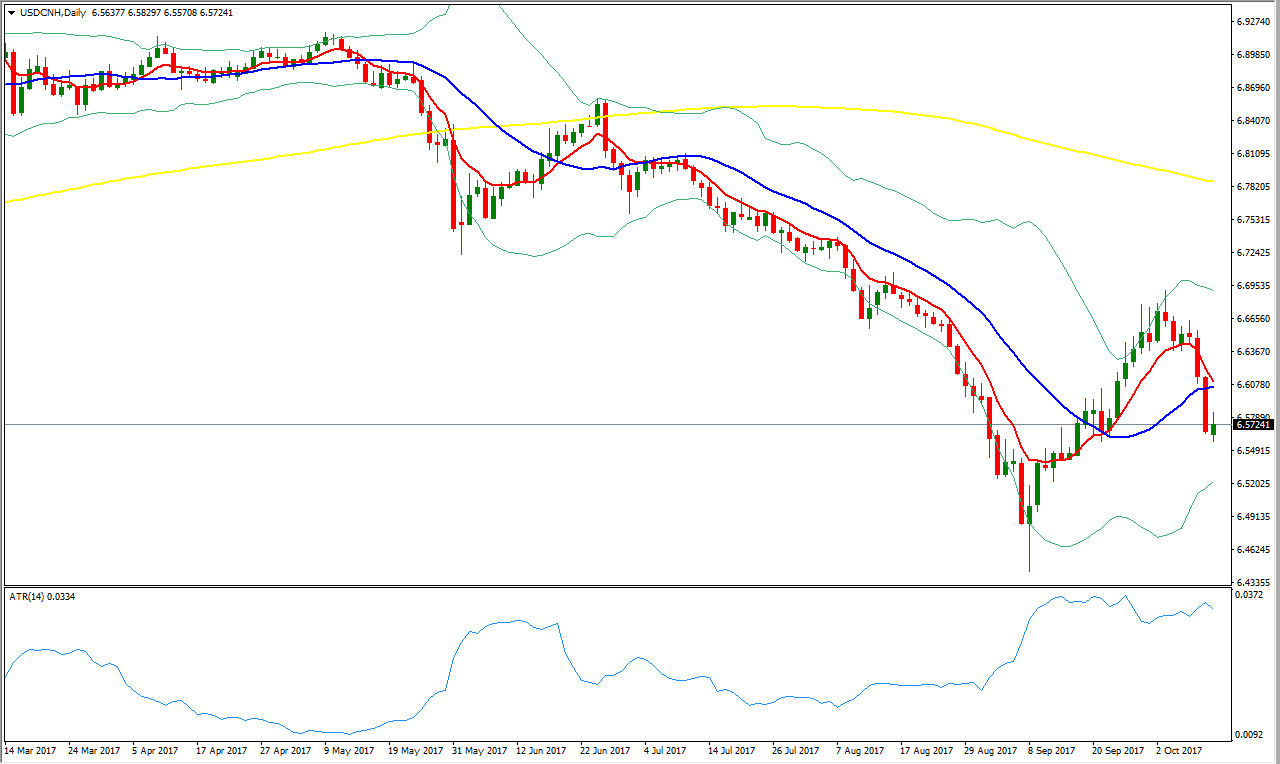Click the 22 Jun 2017 date label

tap(605, 749)
